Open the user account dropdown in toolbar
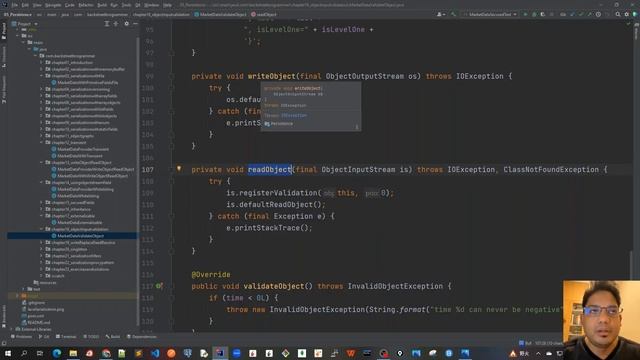Image resolution: width=640 pixels, height=360 pixels. (x=441, y=14)
